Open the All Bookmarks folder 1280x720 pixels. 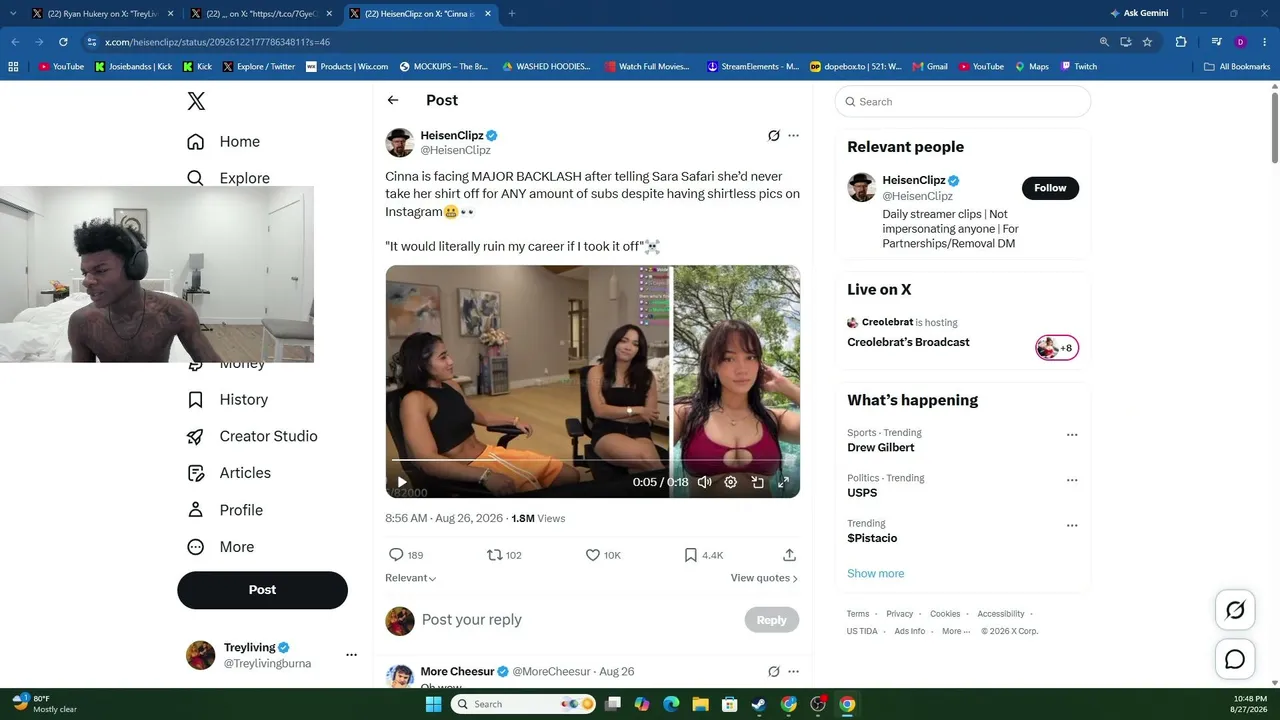1237,67
